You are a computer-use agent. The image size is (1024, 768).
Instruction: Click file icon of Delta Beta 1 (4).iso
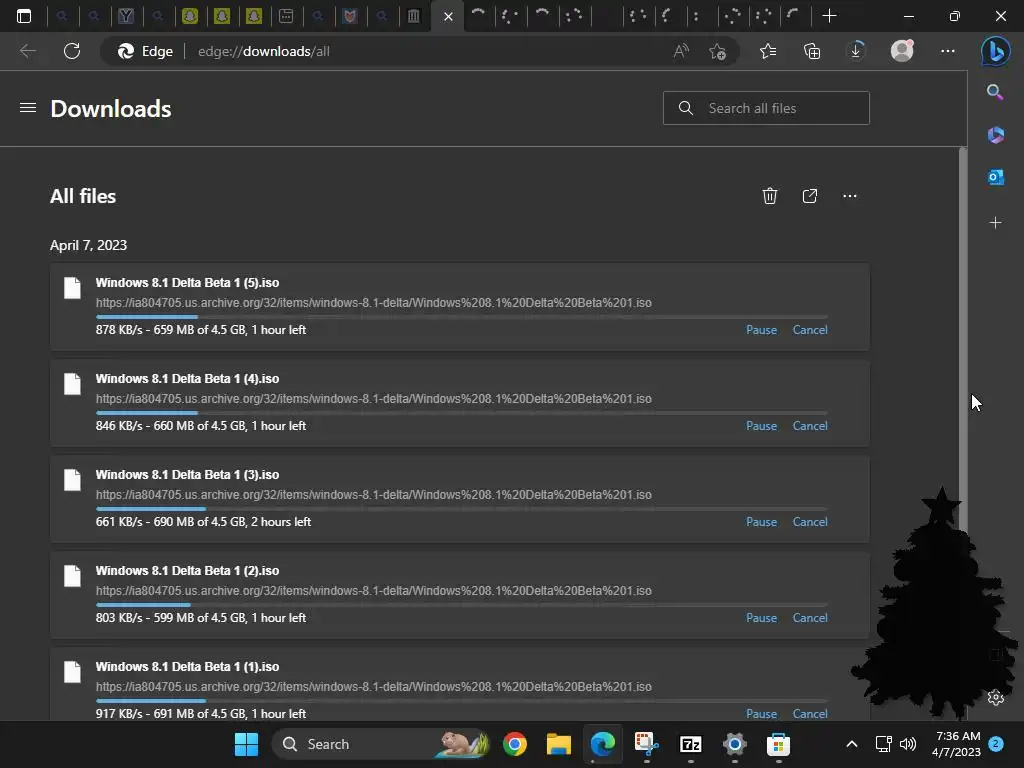tap(72, 384)
